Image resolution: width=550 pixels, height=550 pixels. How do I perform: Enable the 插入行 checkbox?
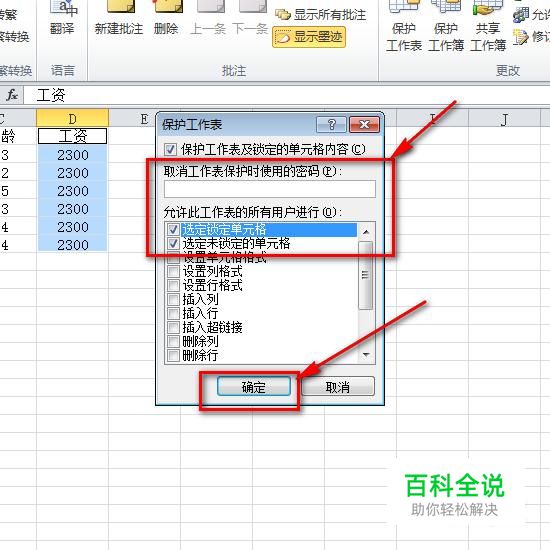[x=173, y=313]
